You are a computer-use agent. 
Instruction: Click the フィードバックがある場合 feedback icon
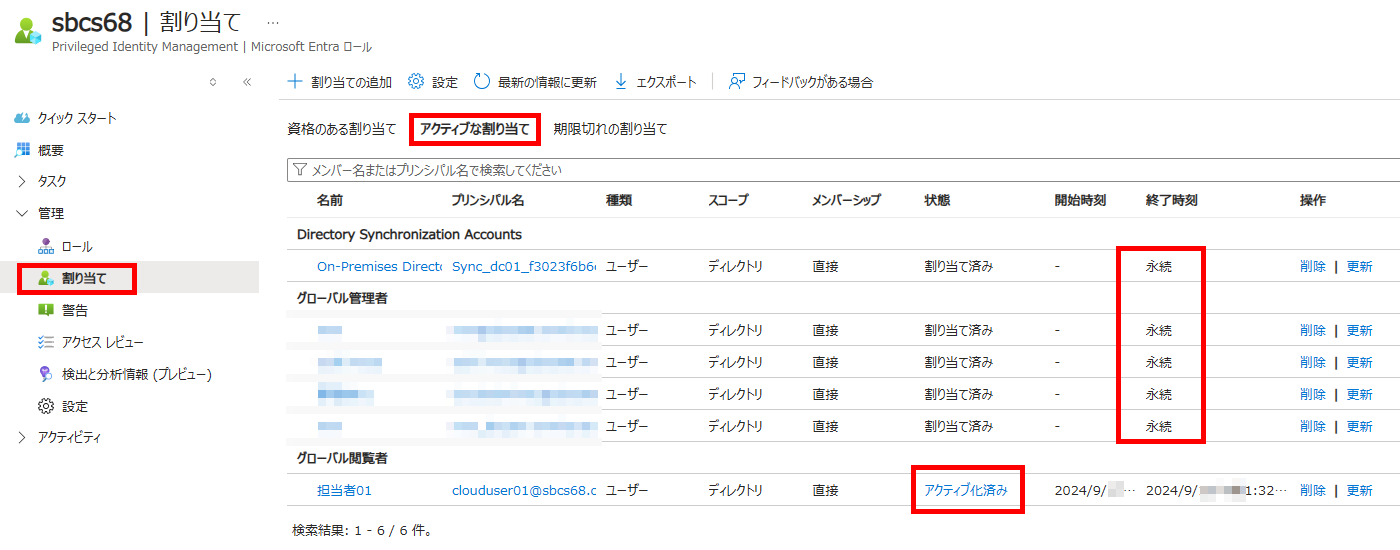click(x=737, y=82)
